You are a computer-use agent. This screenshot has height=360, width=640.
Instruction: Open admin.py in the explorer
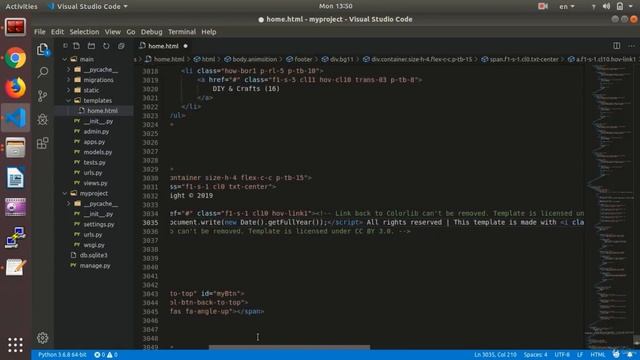click(96, 132)
